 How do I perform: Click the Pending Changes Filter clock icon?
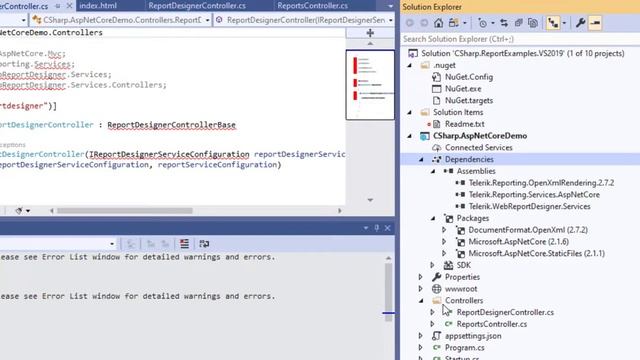(482, 23)
